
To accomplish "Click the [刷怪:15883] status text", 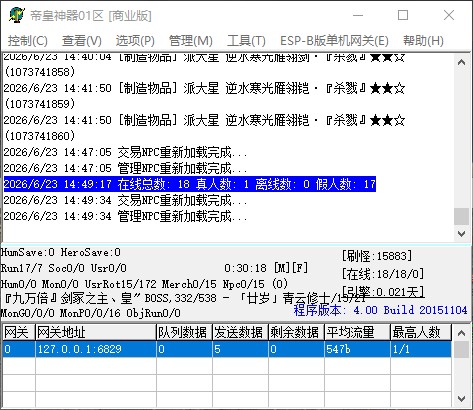I will click(x=377, y=256).
